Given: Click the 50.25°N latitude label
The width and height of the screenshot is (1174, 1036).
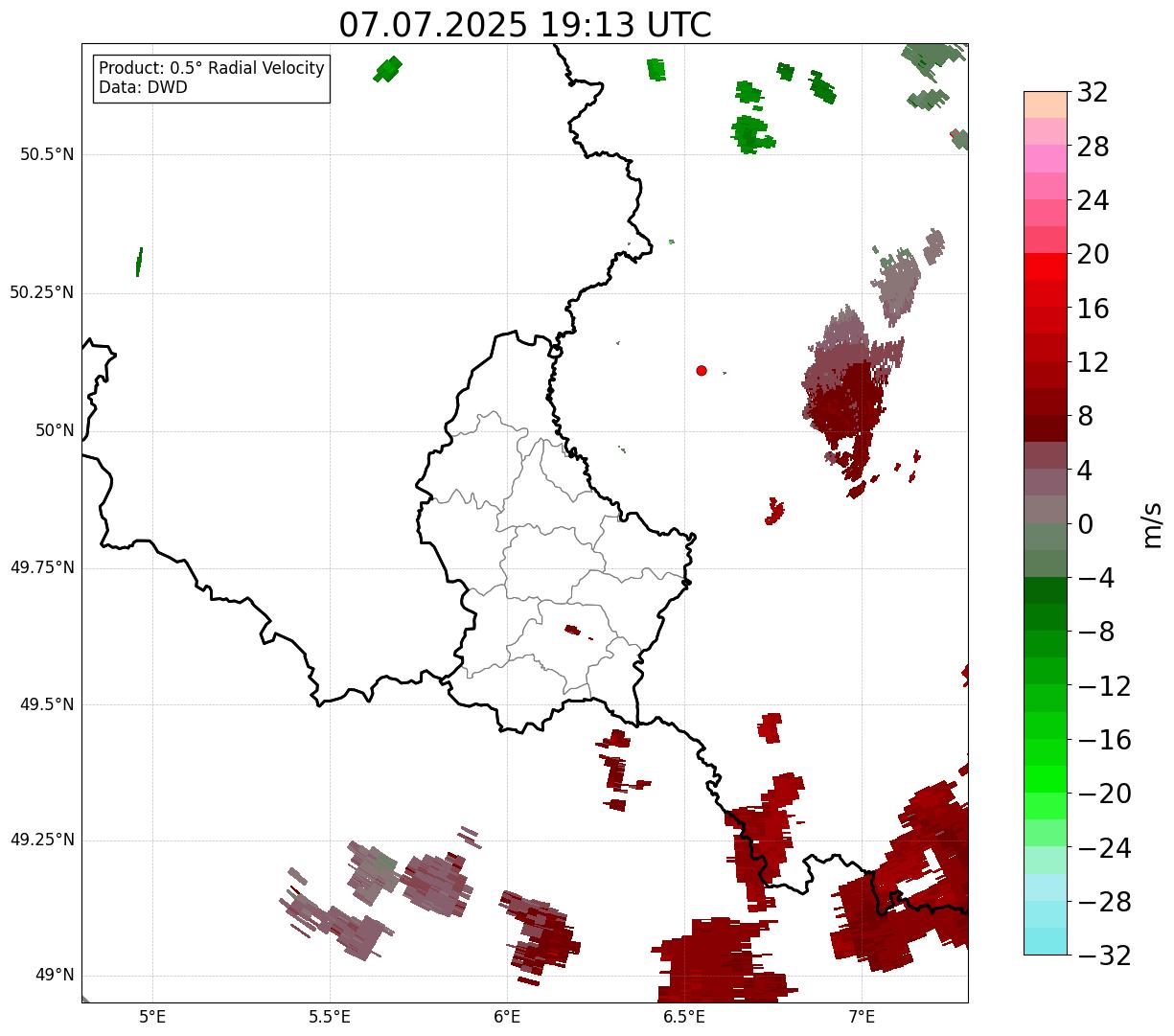Looking at the screenshot, I should (42, 292).
